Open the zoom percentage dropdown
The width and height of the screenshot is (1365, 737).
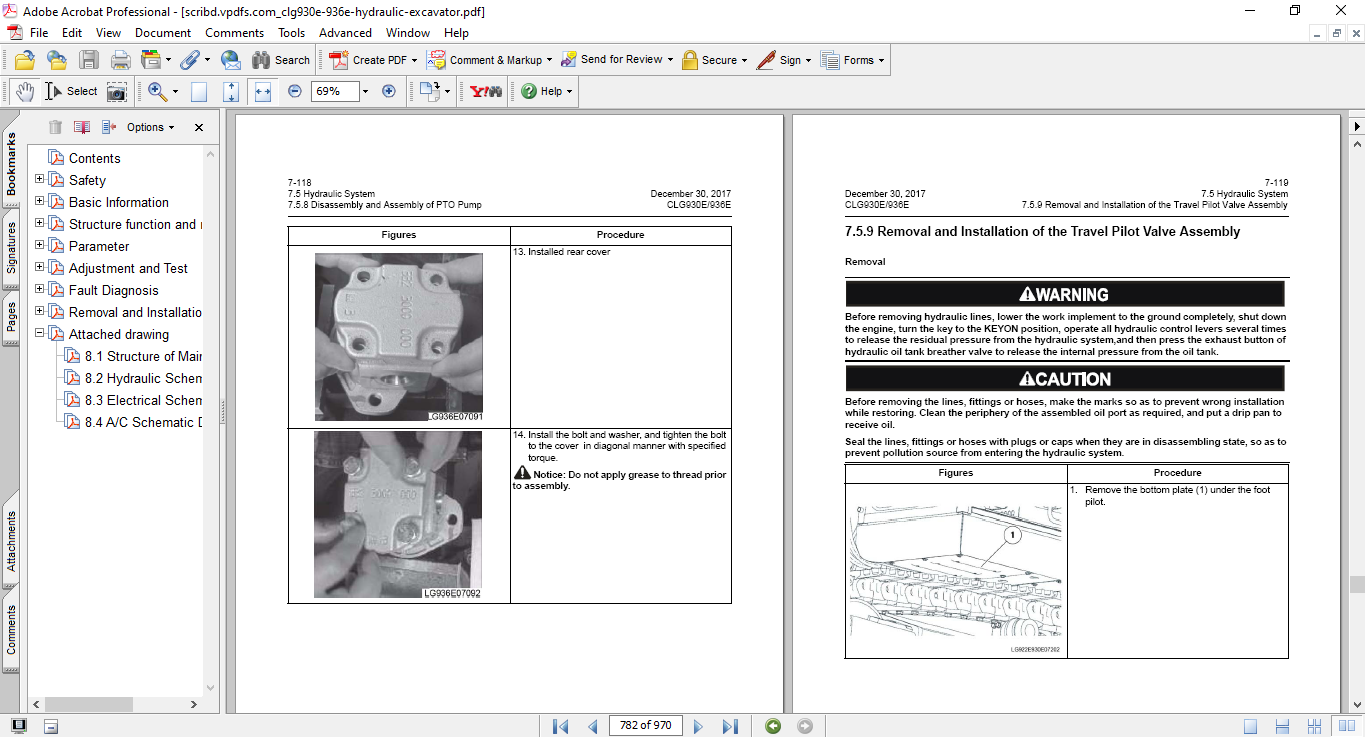point(365,91)
